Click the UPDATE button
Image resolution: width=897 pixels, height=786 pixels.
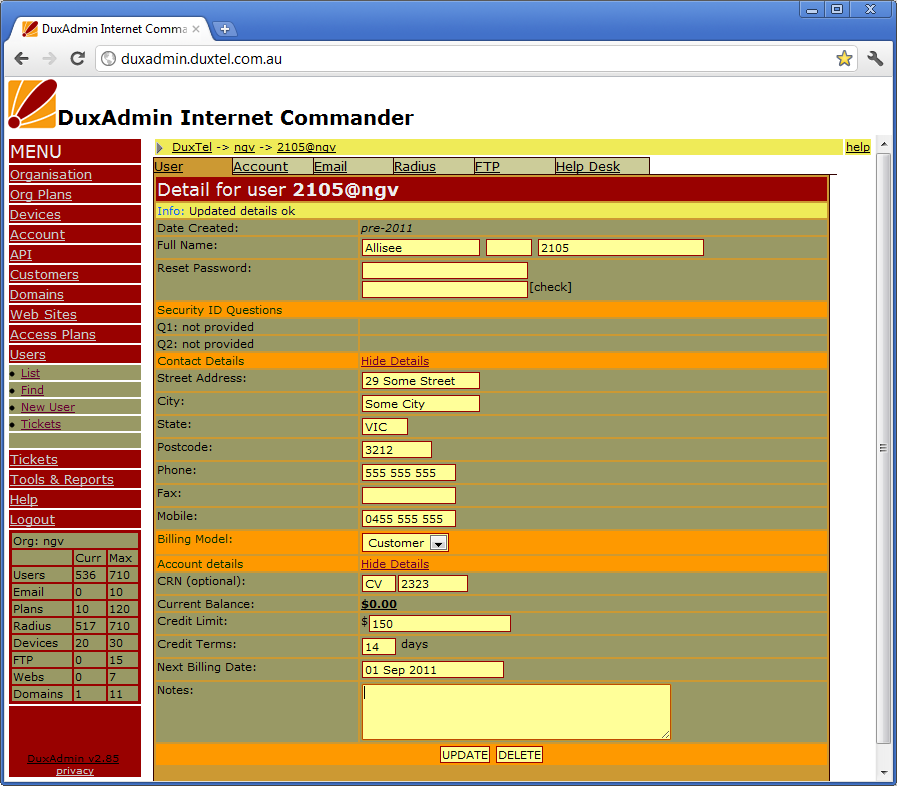tap(465, 755)
